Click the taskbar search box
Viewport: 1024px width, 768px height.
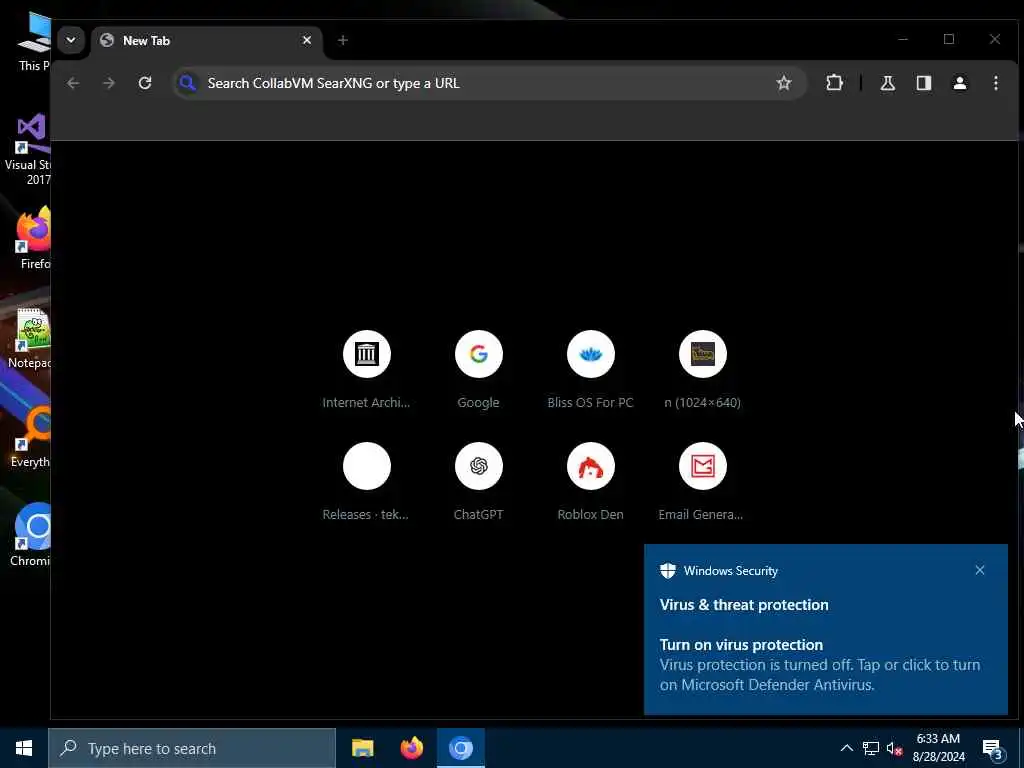pyautogui.click(x=192, y=748)
